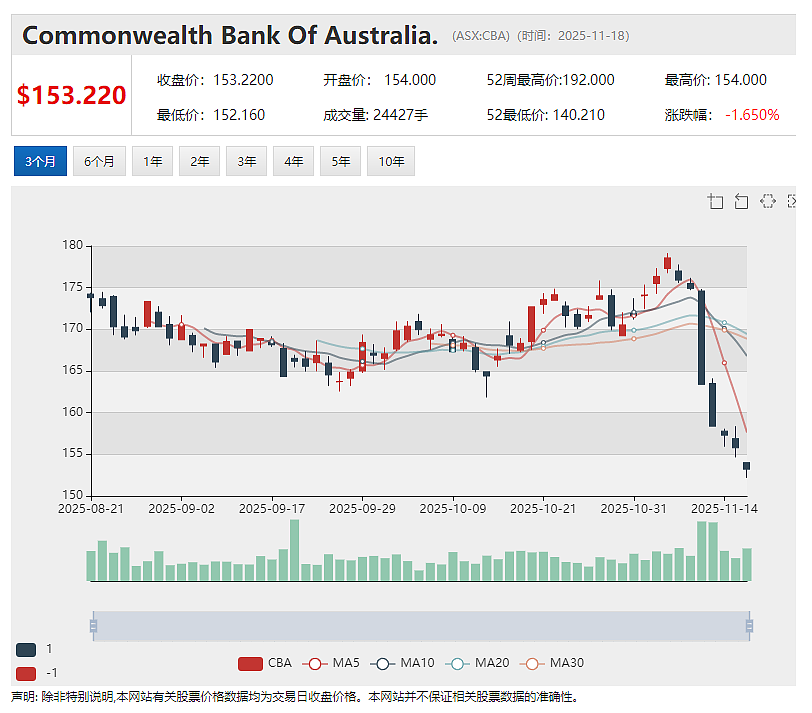
Task: Click the 最低价: 152.160 figure
Action: coord(211,115)
